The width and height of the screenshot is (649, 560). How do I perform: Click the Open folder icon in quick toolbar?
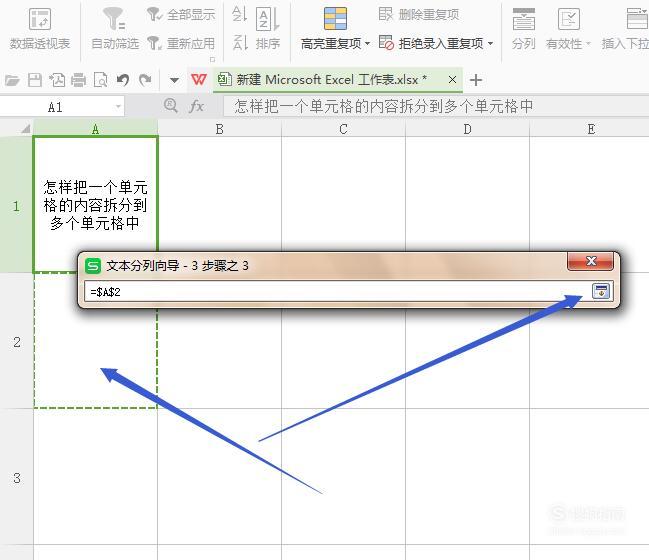click(x=12, y=79)
